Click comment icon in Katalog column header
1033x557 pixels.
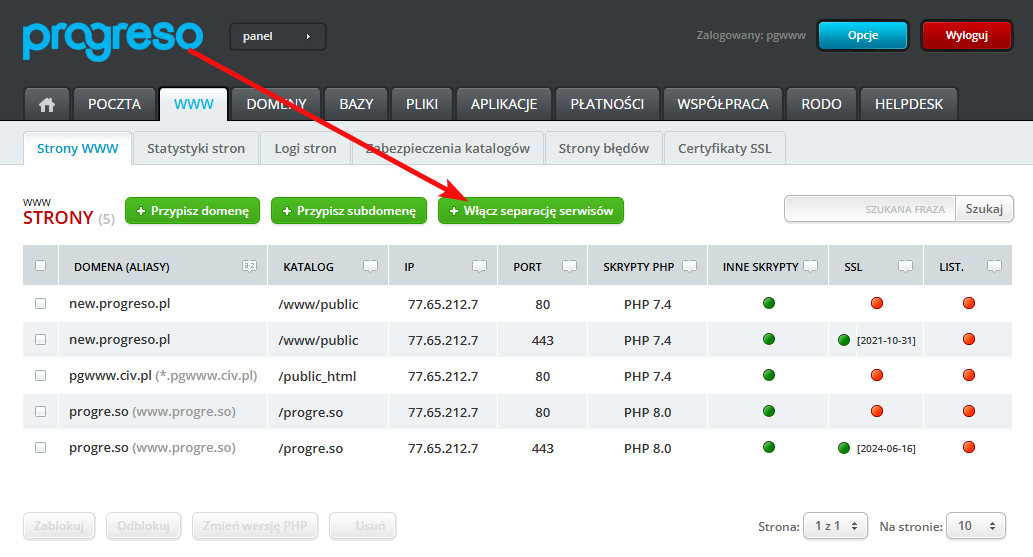click(370, 267)
